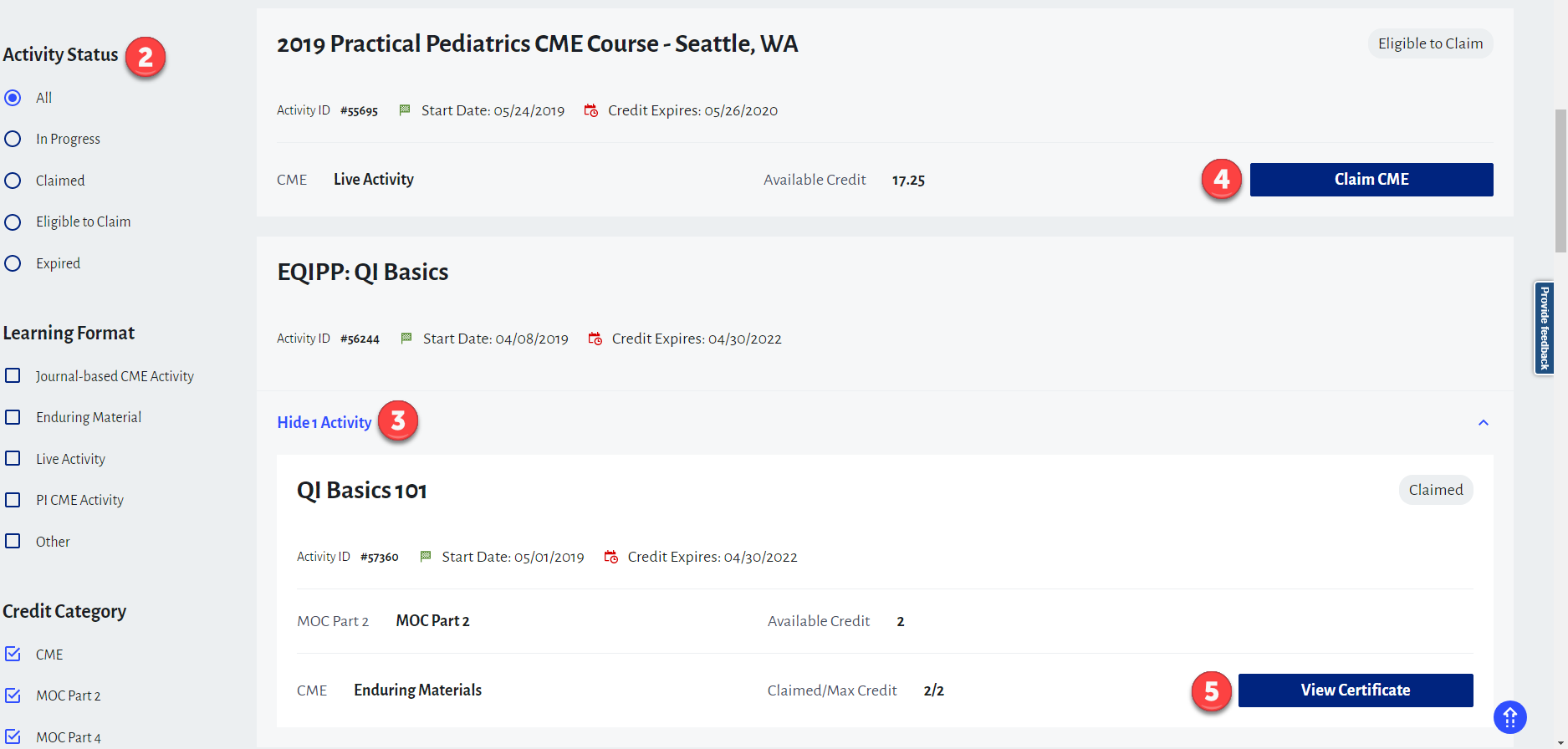The height and width of the screenshot is (749, 1568).
Task: Click the scroll-to-top arrow button
Action: pos(1509,717)
